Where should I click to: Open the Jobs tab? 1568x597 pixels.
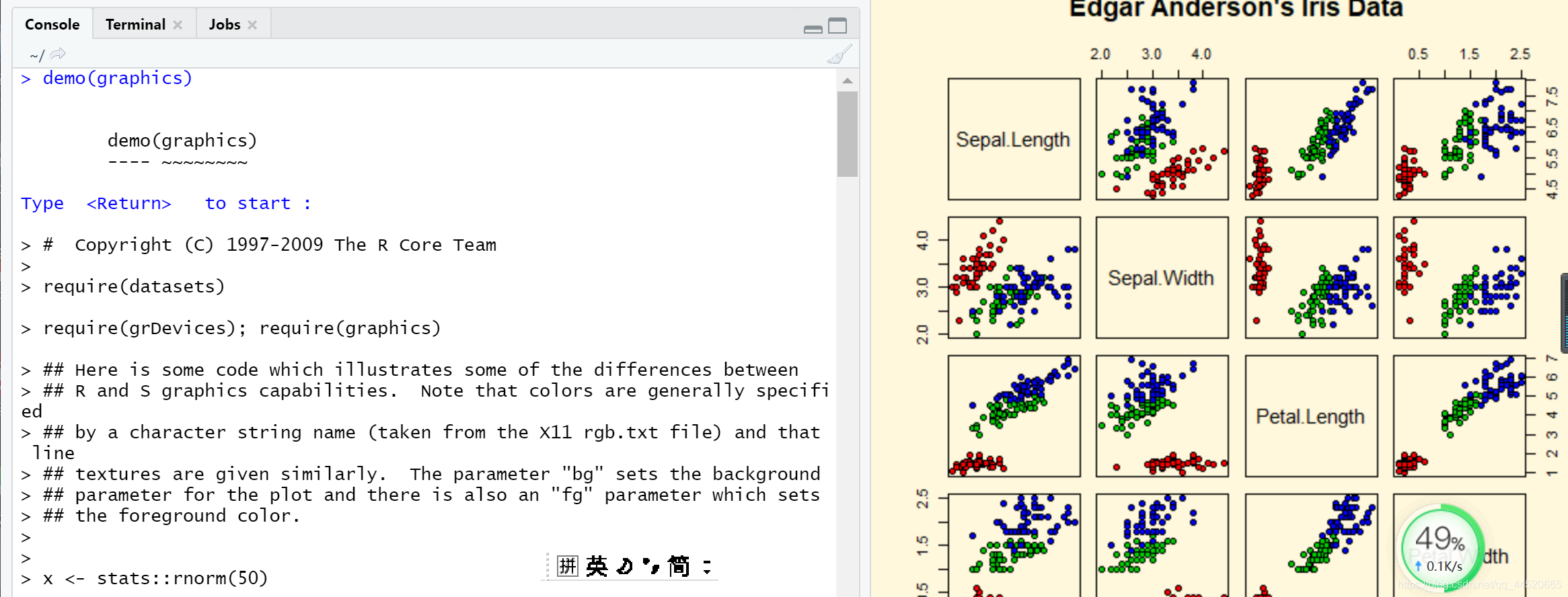225,24
